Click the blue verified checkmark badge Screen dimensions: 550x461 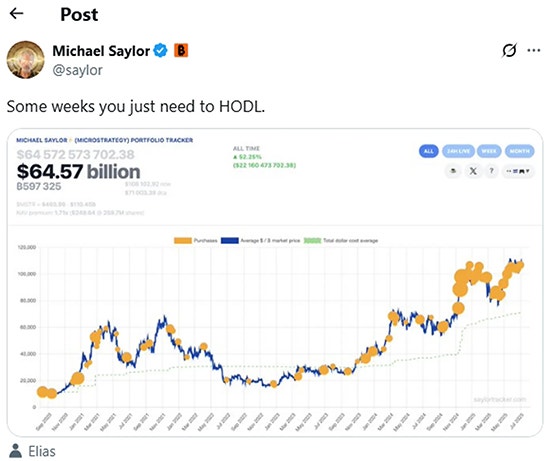[x=161, y=51]
